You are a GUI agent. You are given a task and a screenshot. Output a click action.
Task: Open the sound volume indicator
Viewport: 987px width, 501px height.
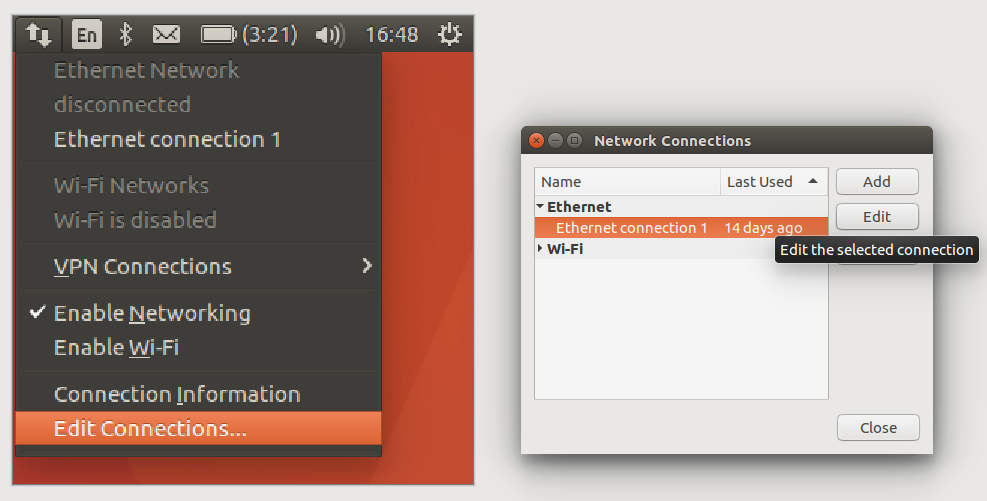(x=329, y=35)
